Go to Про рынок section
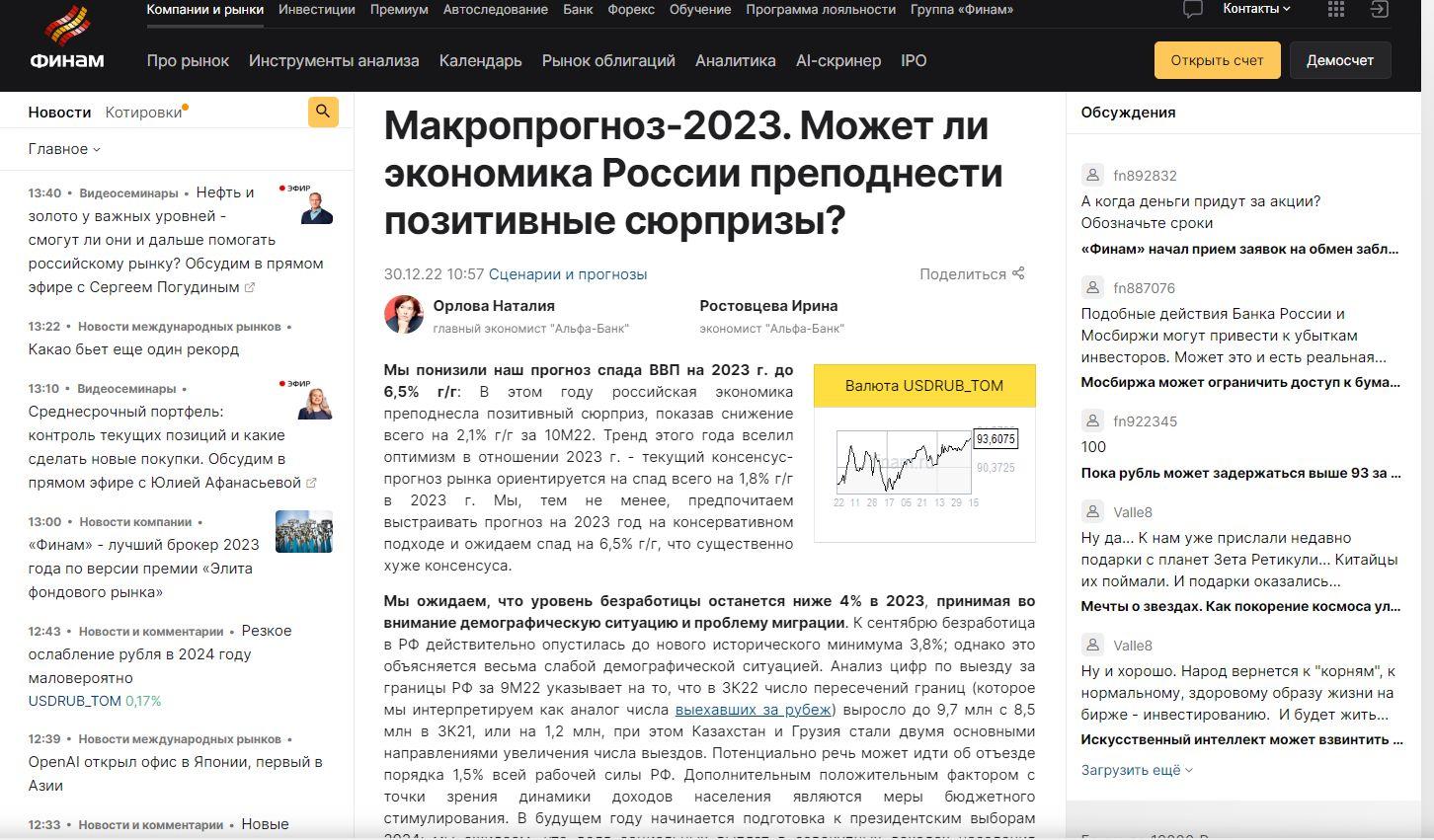Image resolution: width=1434 pixels, height=840 pixels. click(x=188, y=61)
